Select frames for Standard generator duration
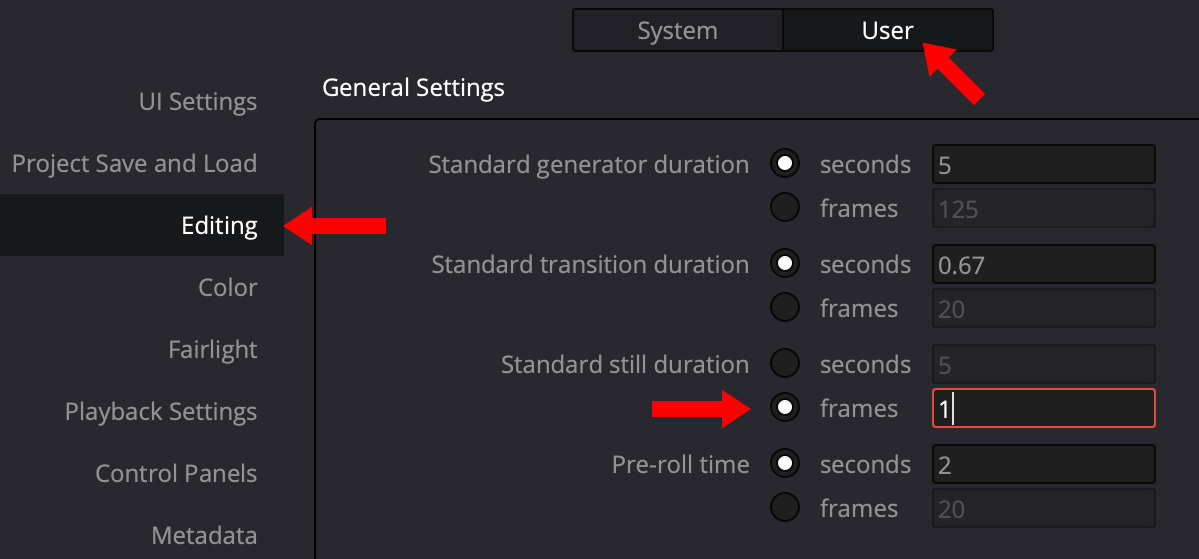This screenshot has height=559, width=1199. click(x=785, y=208)
